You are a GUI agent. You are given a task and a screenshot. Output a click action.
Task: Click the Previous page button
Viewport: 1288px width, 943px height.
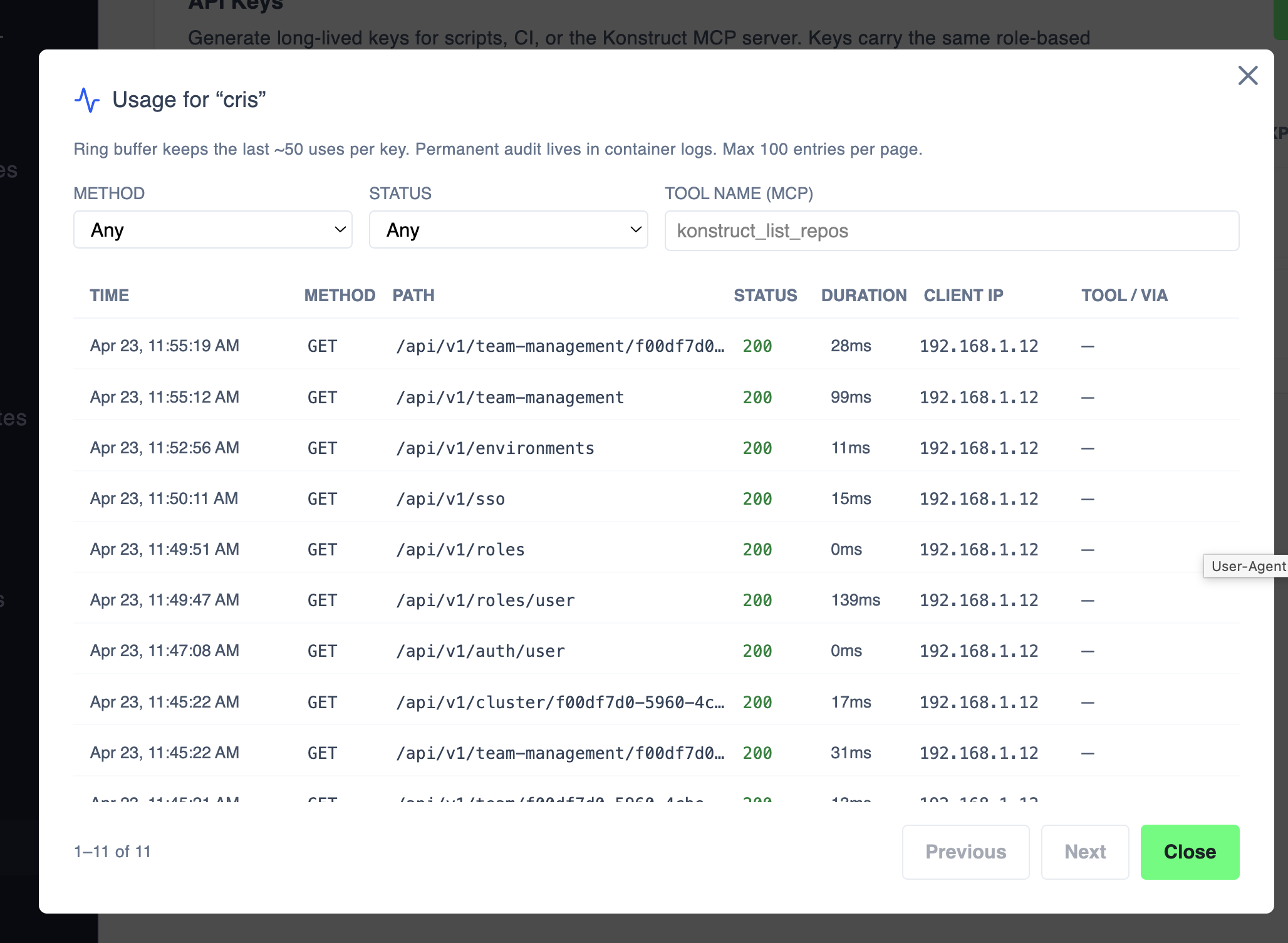pos(965,852)
